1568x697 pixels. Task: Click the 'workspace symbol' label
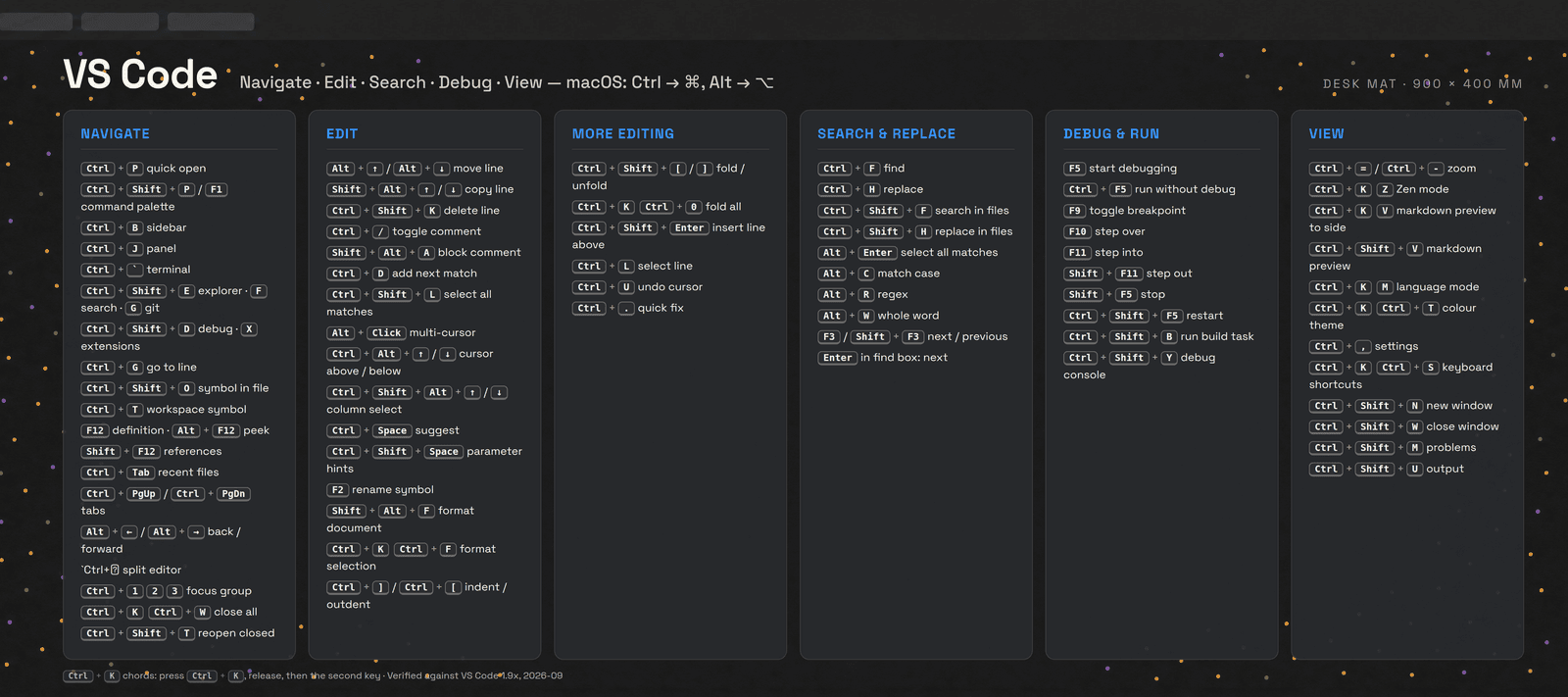point(196,410)
